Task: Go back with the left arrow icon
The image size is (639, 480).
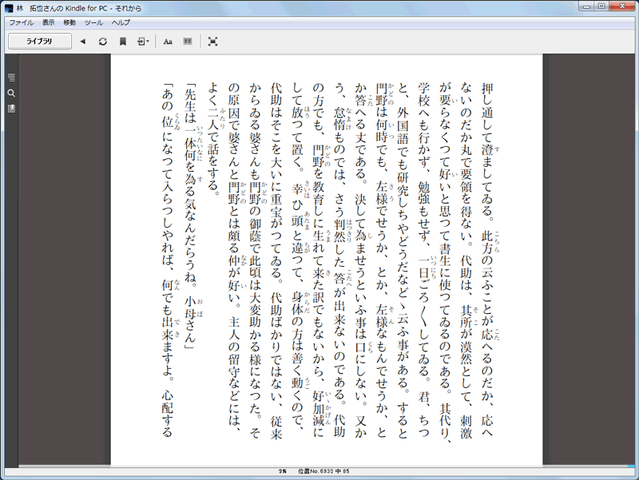Action: [x=83, y=41]
